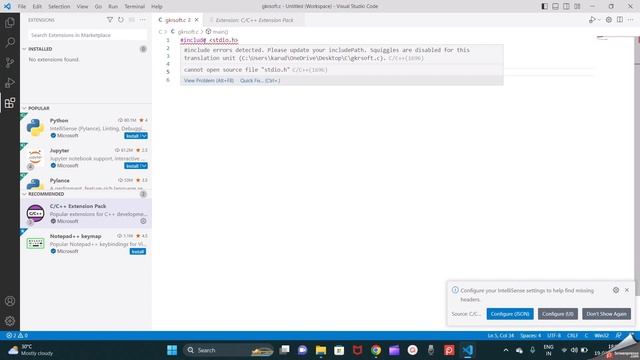The height and width of the screenshot is (360, 640).
Task: Click Configure (JSON) button
Action: pyautogui.click(x=510, y=314)
